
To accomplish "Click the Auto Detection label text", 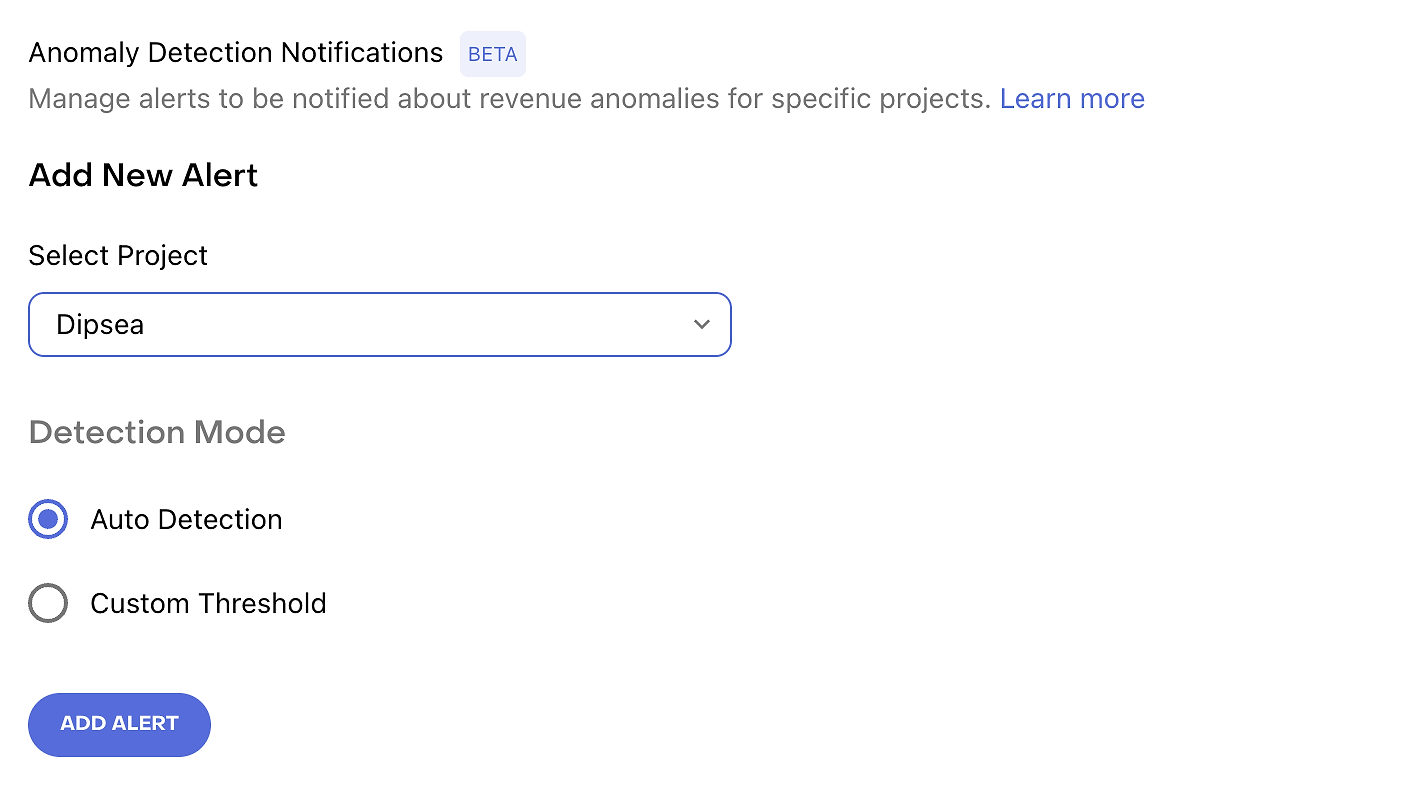I will pyautogui.click(x=186, y=519).
